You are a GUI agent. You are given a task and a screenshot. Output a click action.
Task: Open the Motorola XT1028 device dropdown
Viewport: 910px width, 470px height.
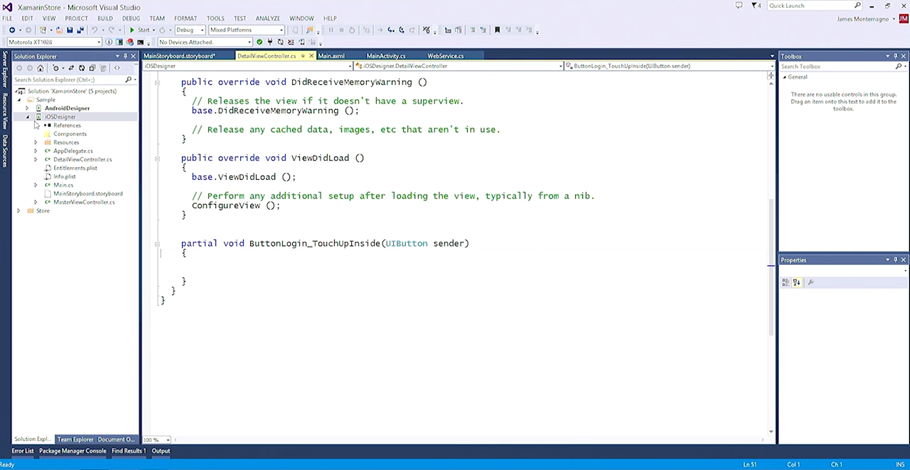pos(55,42)
